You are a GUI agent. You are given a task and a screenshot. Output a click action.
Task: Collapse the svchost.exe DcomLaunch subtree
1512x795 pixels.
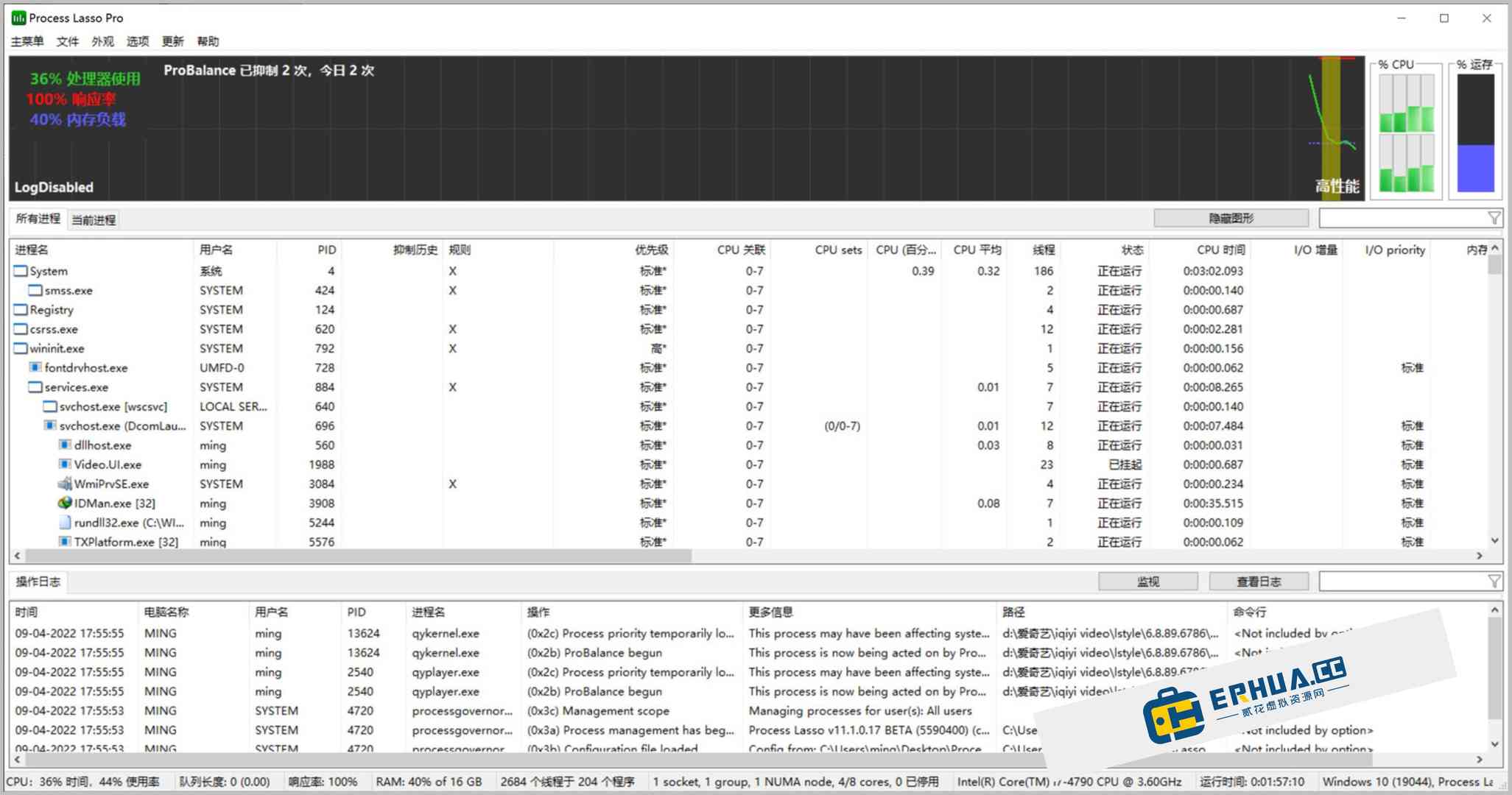49,425
